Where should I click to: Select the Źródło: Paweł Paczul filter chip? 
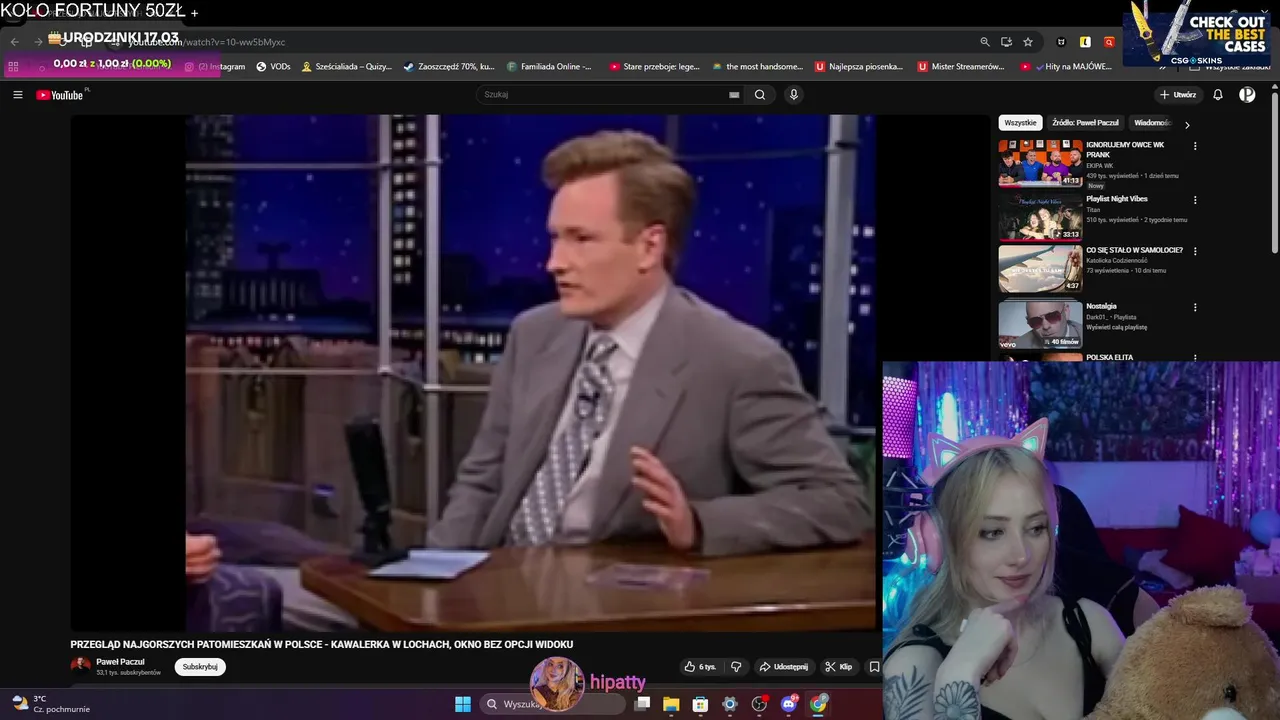pos(1085,123)
